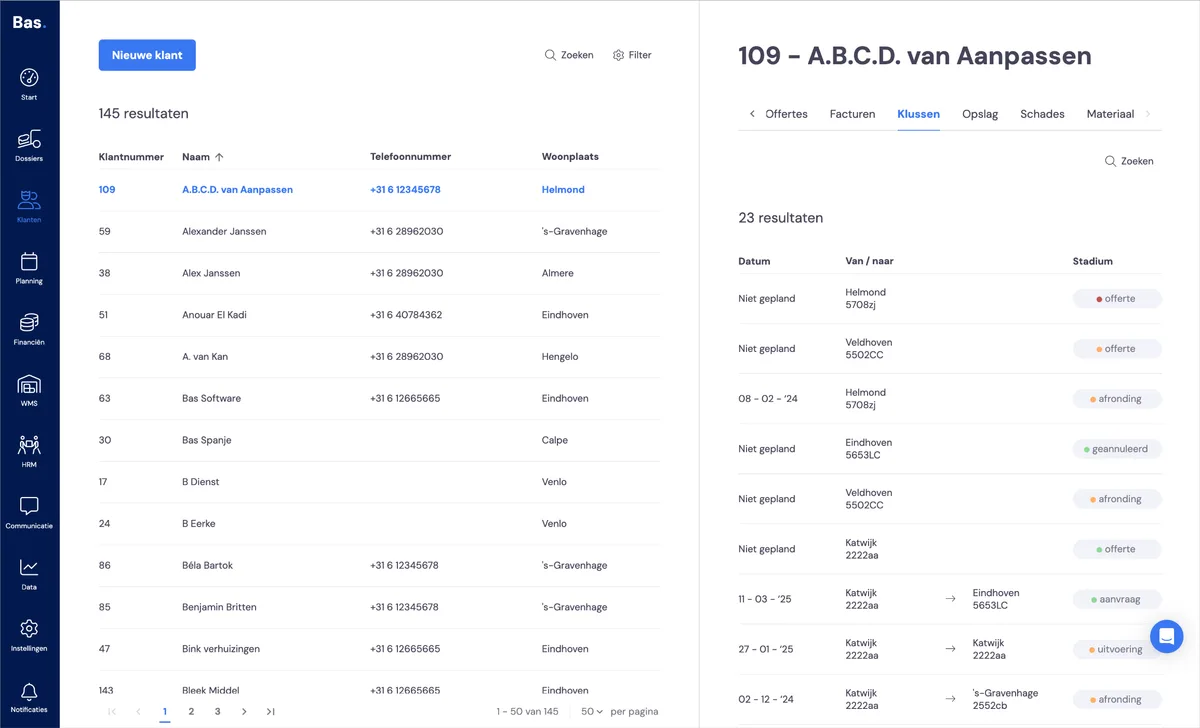Click the Telefoonnummer column header
This screenshot has width=1200, height=728.
click(410, 157)
